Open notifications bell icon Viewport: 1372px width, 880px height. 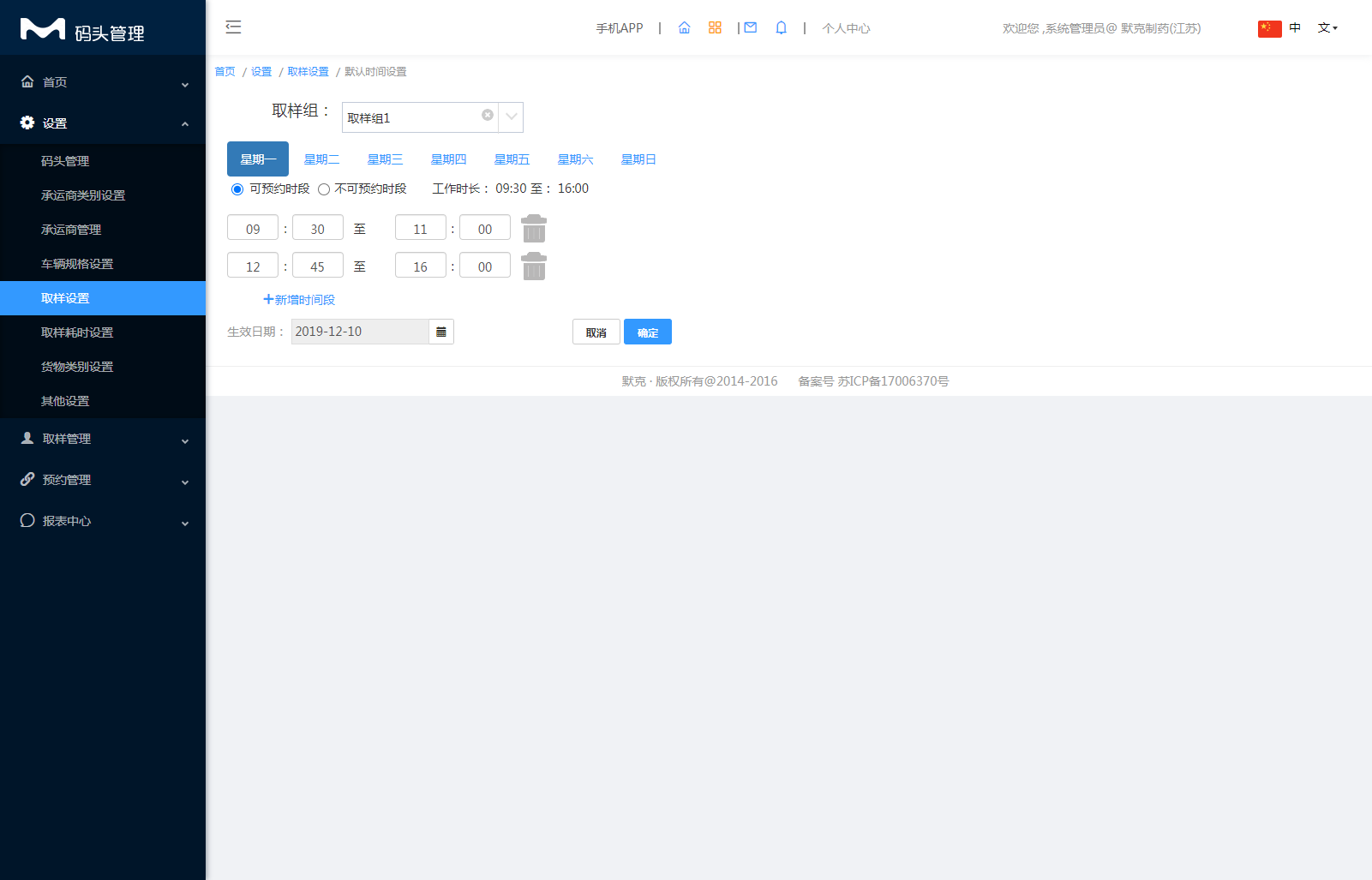coord(781,27)
